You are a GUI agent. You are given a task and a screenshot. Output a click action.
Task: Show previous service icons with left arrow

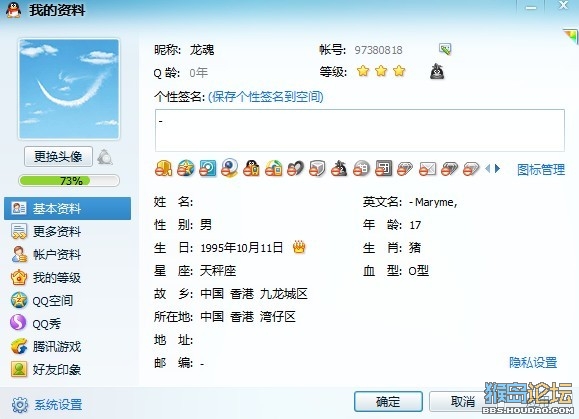(x=488, y=169)
